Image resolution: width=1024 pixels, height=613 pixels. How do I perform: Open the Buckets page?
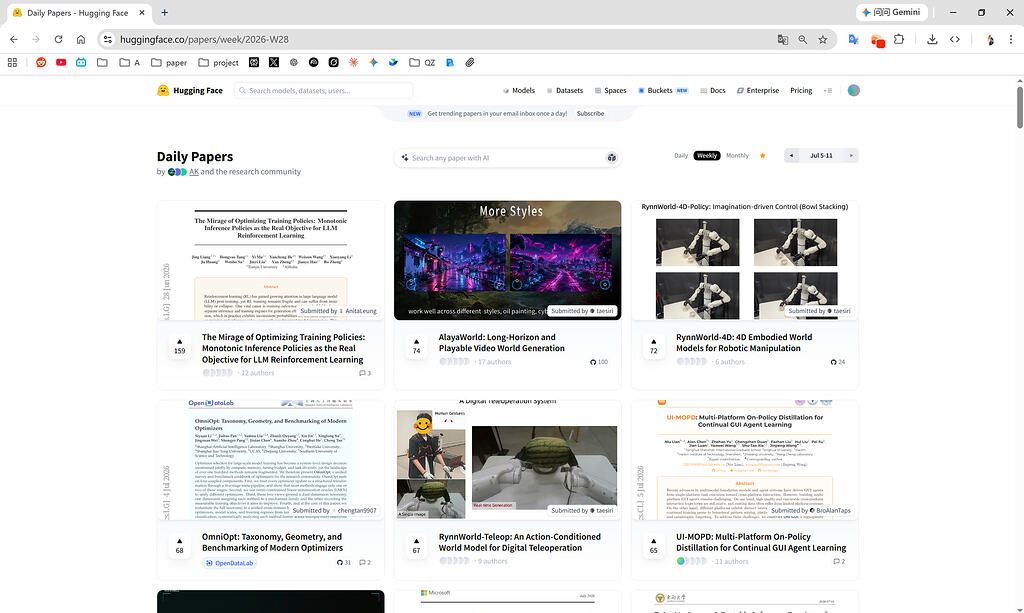point(662,91)
